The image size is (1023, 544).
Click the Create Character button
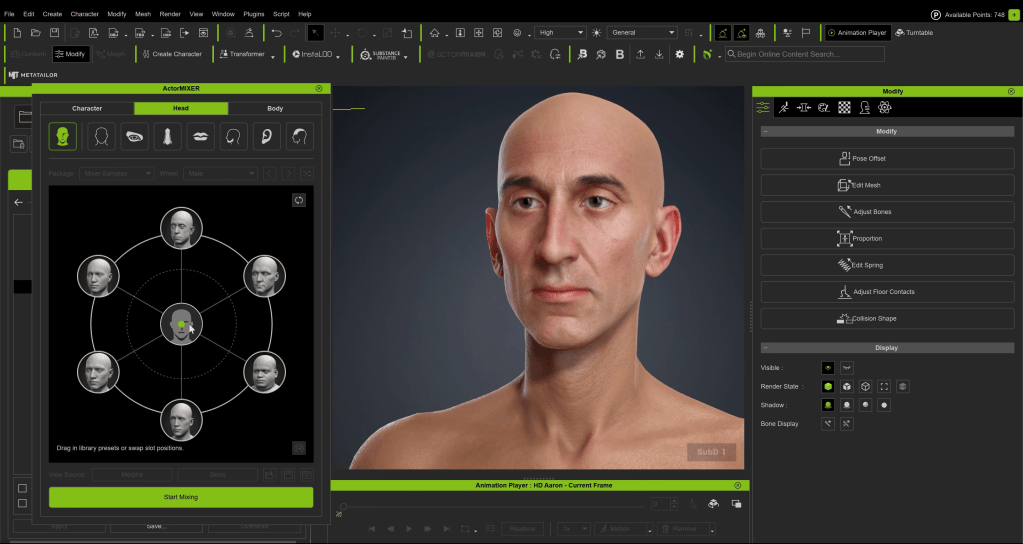tap(172, 54)
